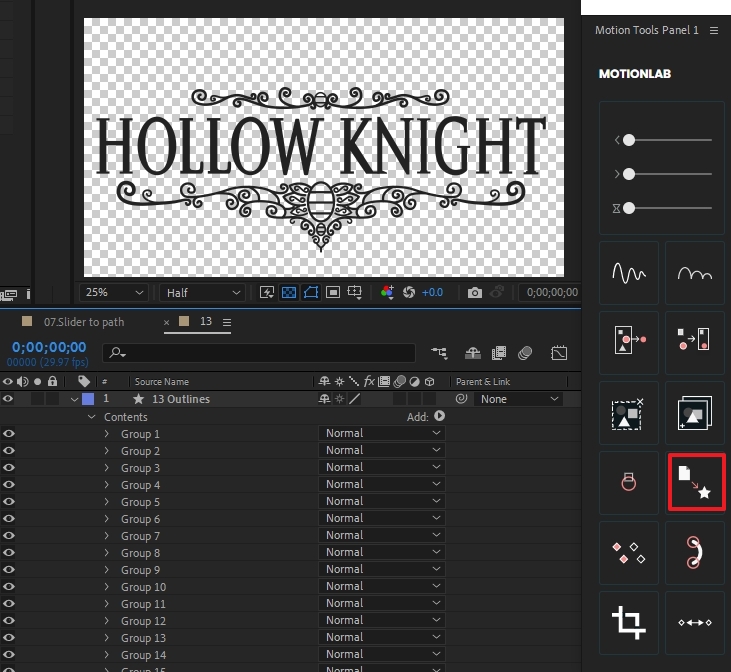Open the 13 composition panel menu
The image size is (731, 672).
pyautogui.click(x=227, y=322)
